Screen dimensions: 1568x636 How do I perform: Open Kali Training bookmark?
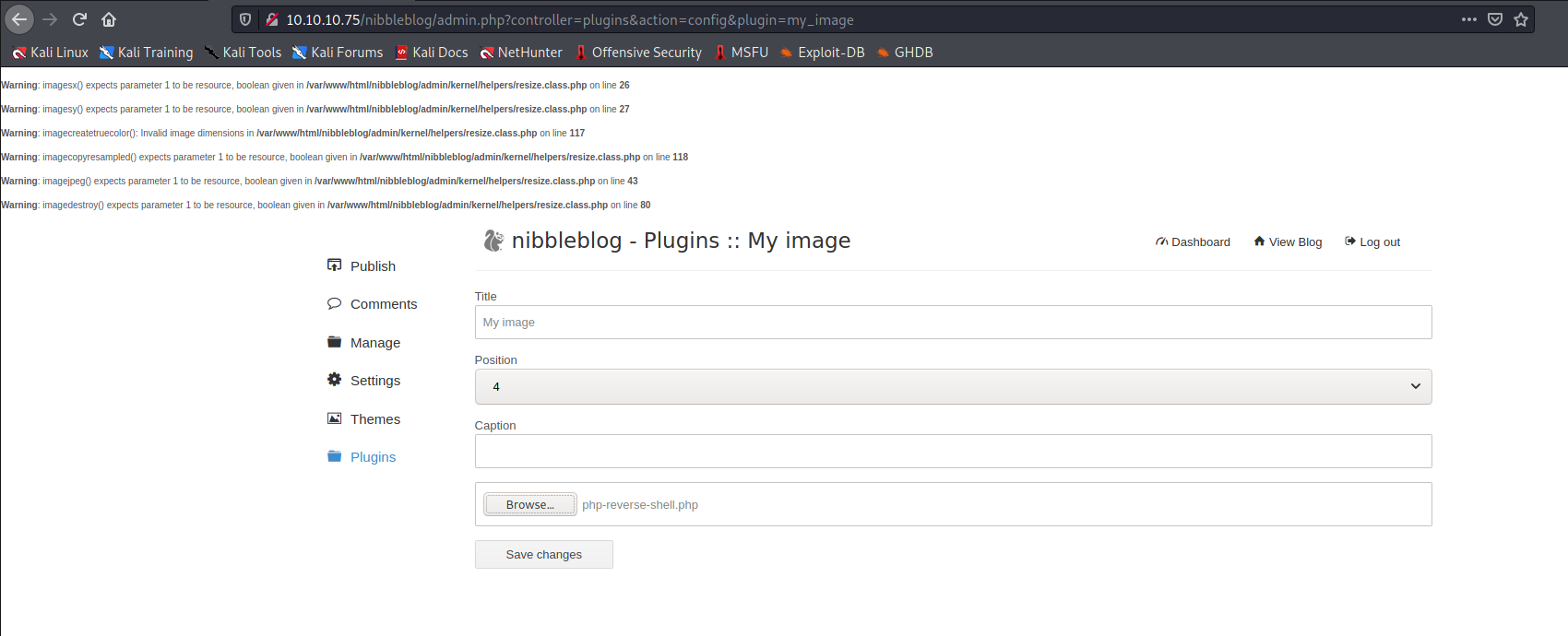point(147,53)
